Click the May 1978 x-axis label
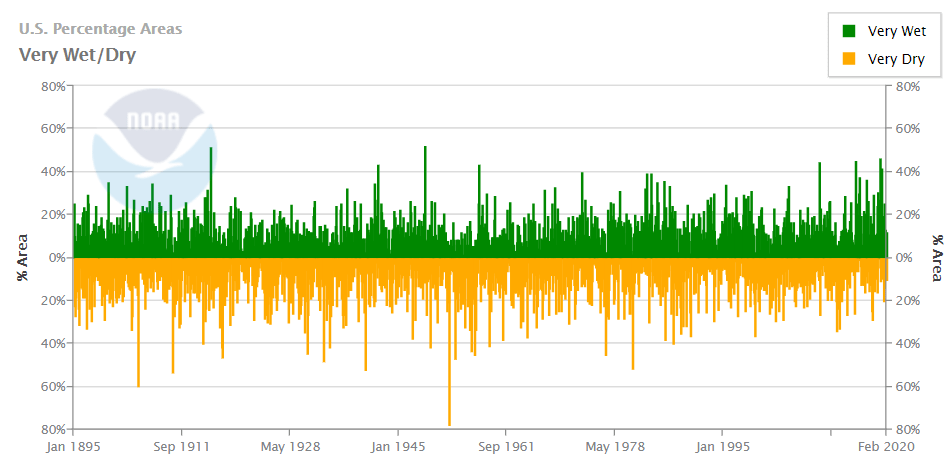 [x=614, y=446]
